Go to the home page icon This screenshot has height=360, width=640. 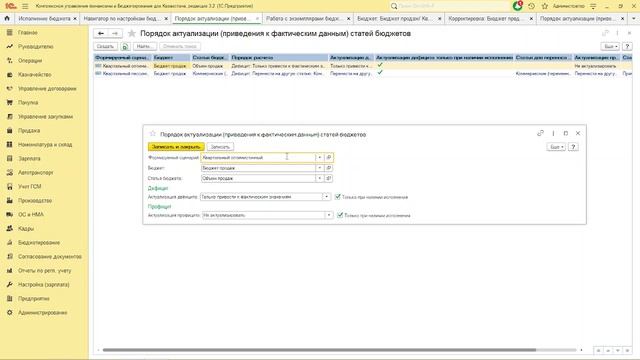pyautogui.click(x=7, y=18)
